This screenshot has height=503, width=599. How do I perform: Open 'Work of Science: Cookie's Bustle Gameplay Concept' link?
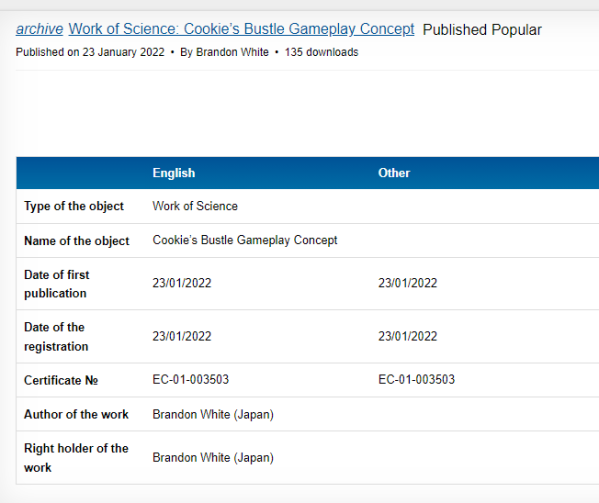click(241, 29)
